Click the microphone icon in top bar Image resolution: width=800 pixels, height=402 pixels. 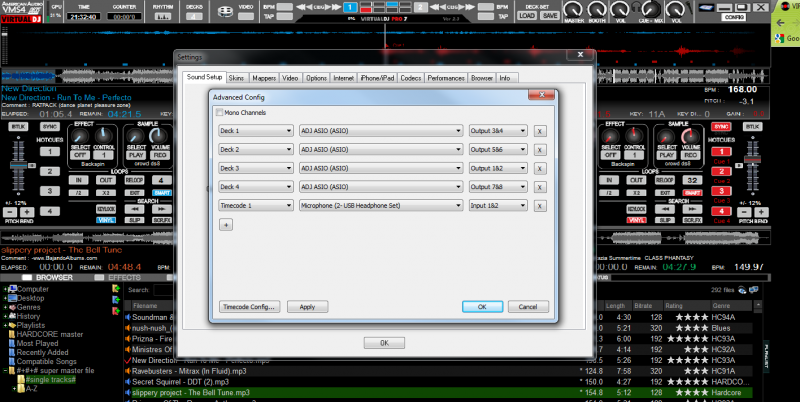[x=688, y=8]
